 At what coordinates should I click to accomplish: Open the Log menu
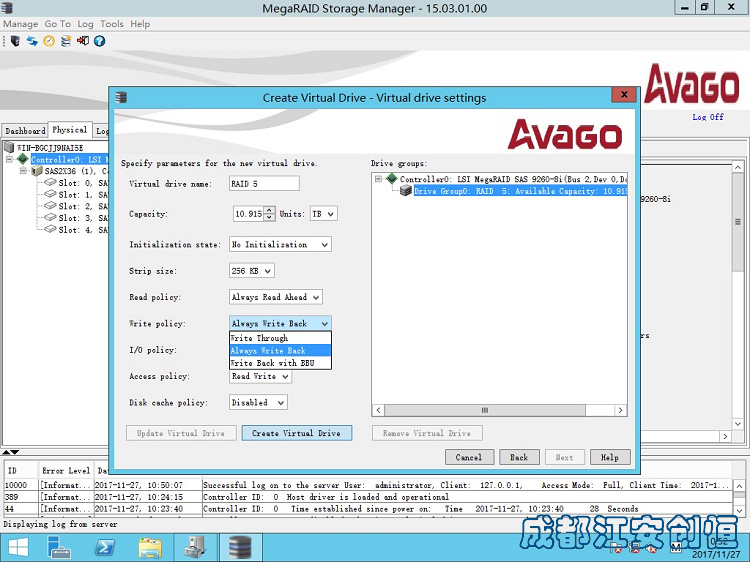click(x=85, y=24)
